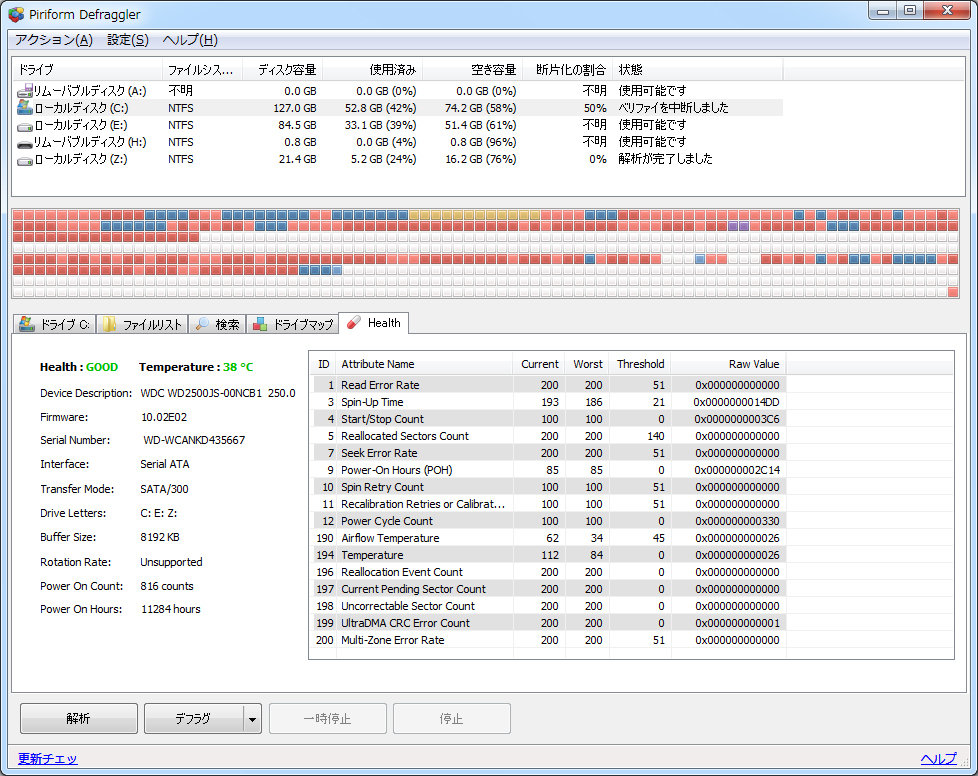Click the リムーバブルディスク (A:) drive icon
The image size is (978, 776).
[25, 90]
